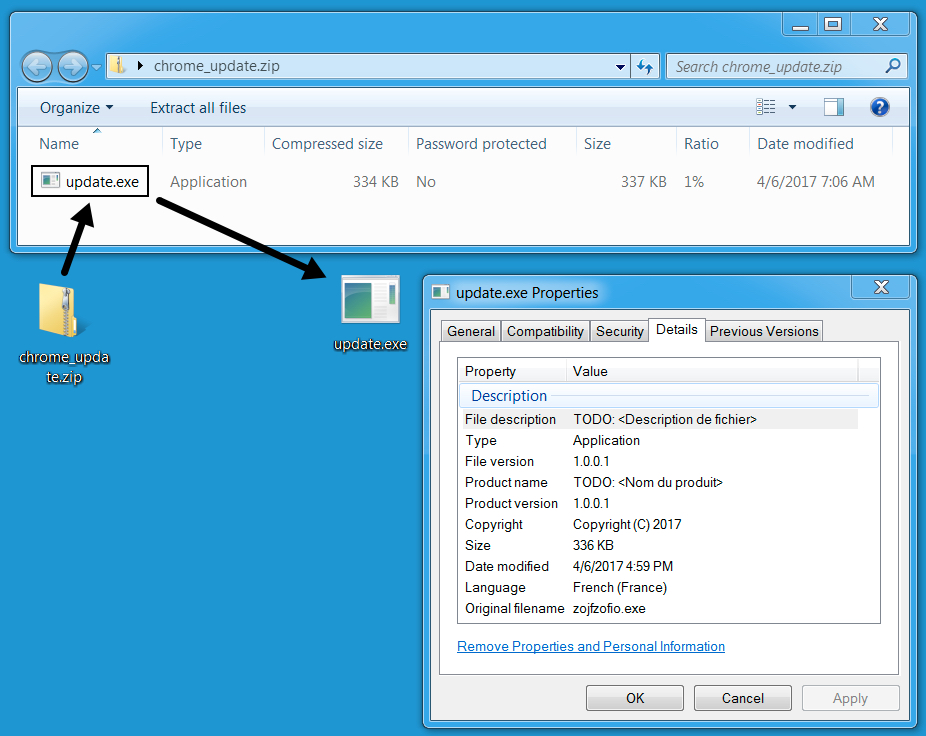Switch to the General tab
The width and height of the screenshot is (926, 736).
tap(471, 331)
